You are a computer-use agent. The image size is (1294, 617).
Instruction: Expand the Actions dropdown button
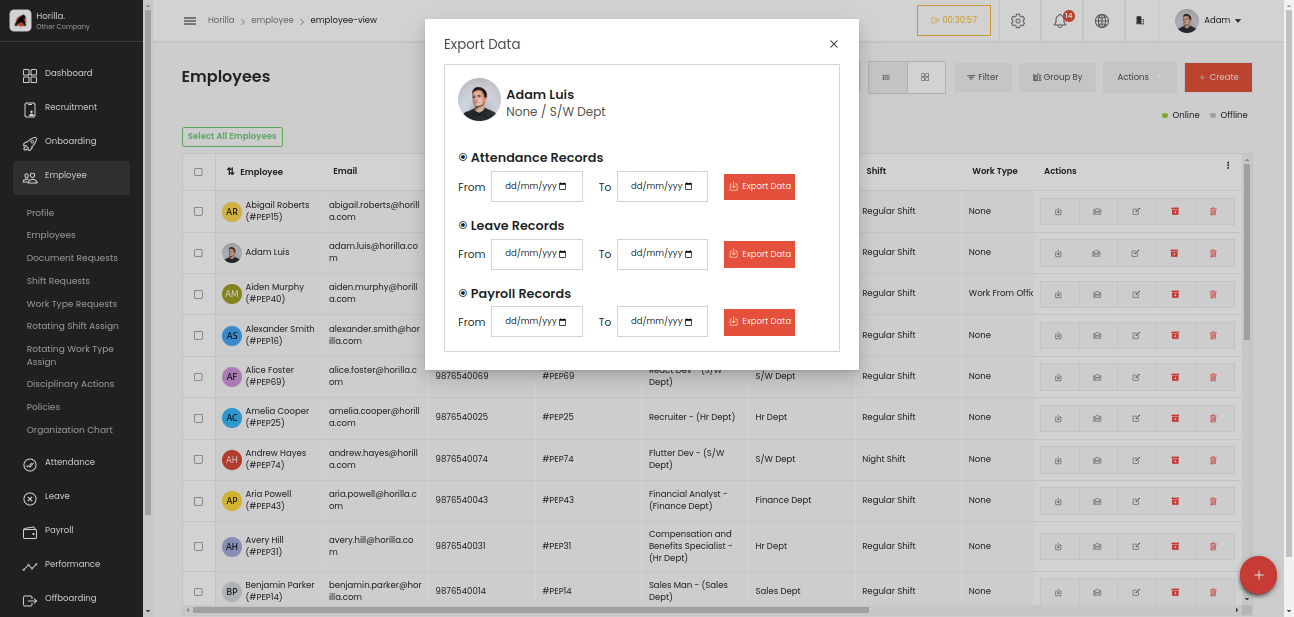[1140, 77]
